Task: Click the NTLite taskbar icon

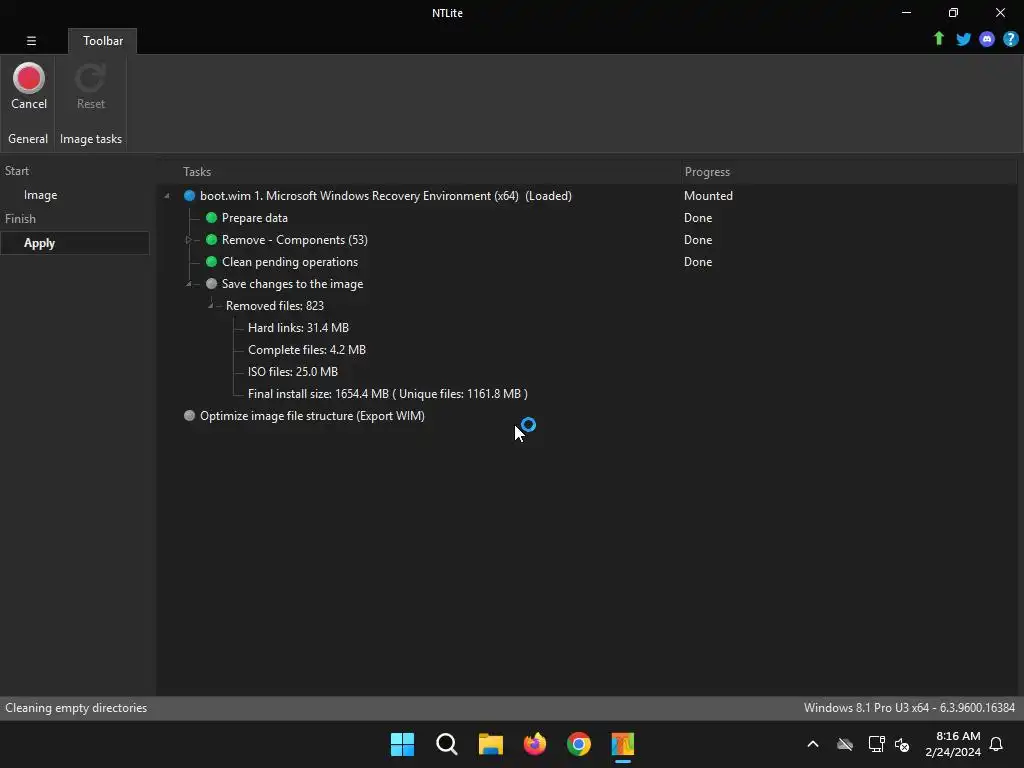Action: 623,744
